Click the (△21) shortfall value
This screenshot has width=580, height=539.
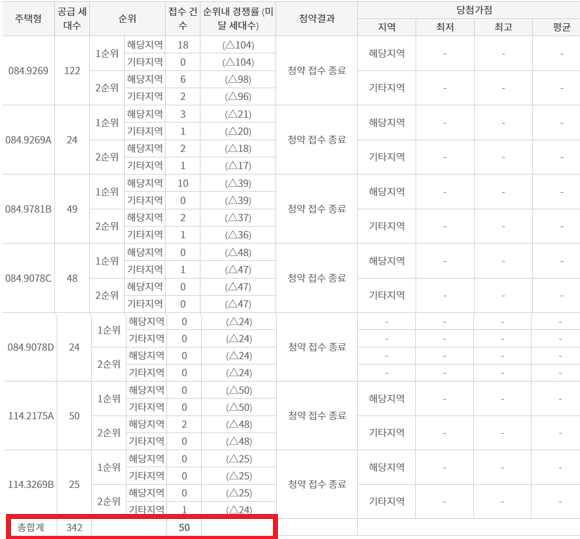pyautogui.click(x=238, y=114)
